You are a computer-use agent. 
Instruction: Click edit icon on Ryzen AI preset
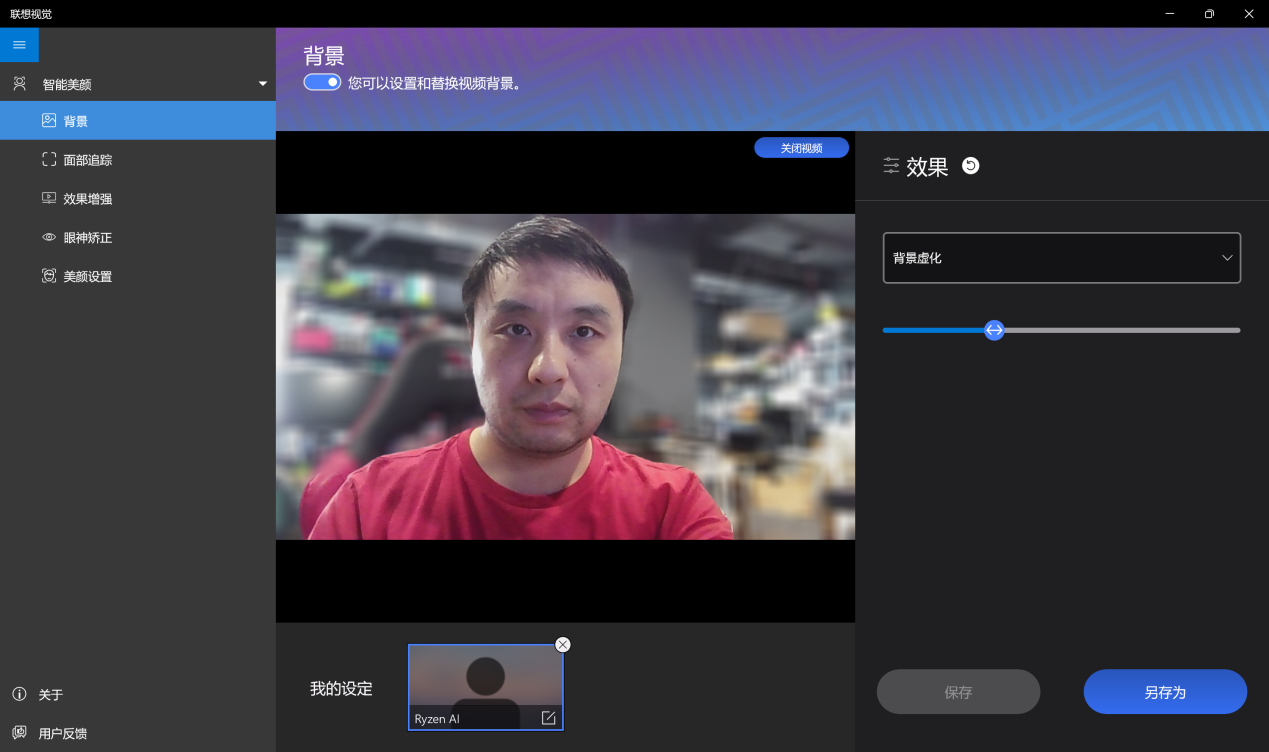548,718
